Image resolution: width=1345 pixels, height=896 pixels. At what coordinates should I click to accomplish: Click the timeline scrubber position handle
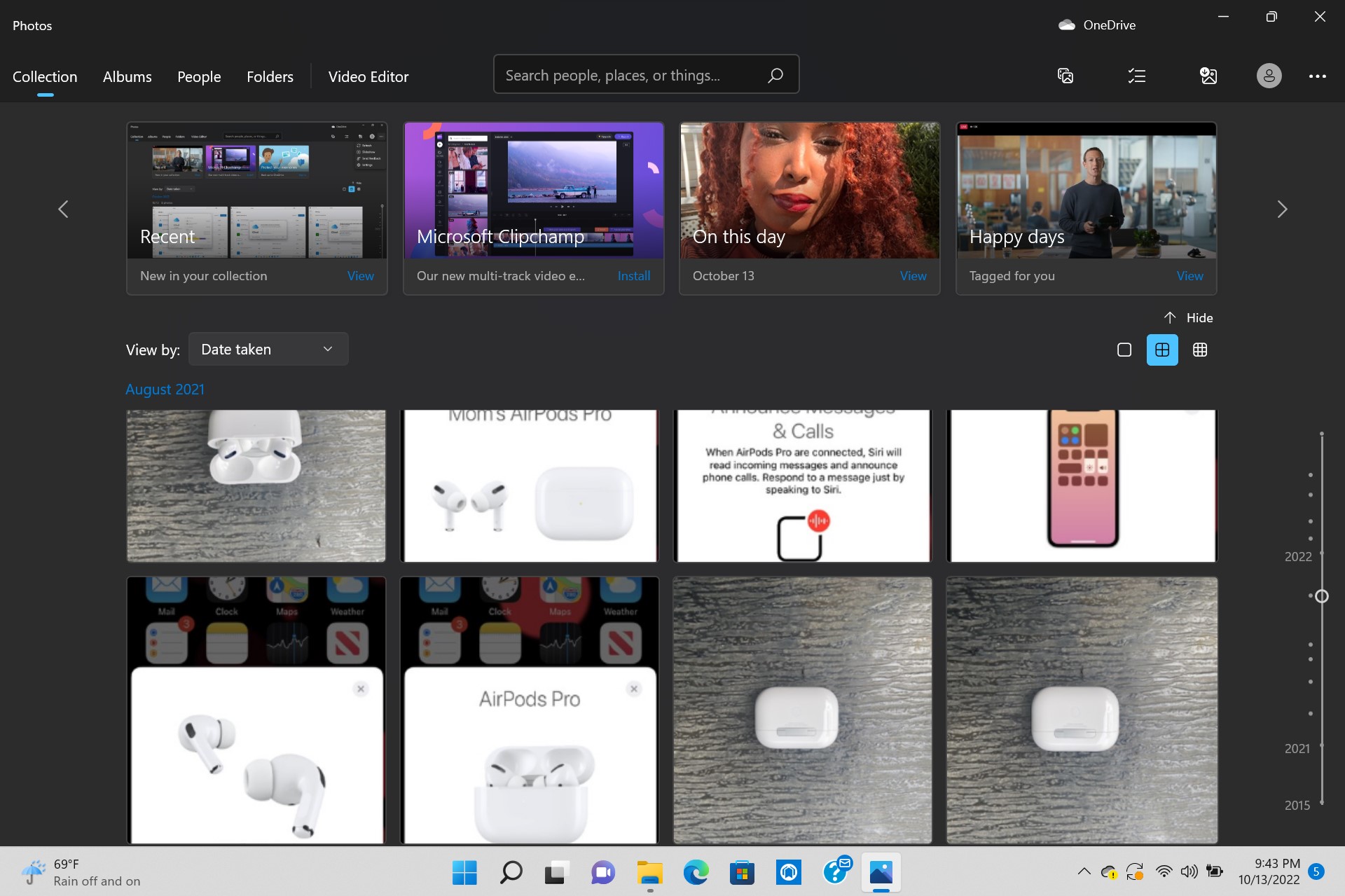pyautogui.click(x=1321, y=596)
